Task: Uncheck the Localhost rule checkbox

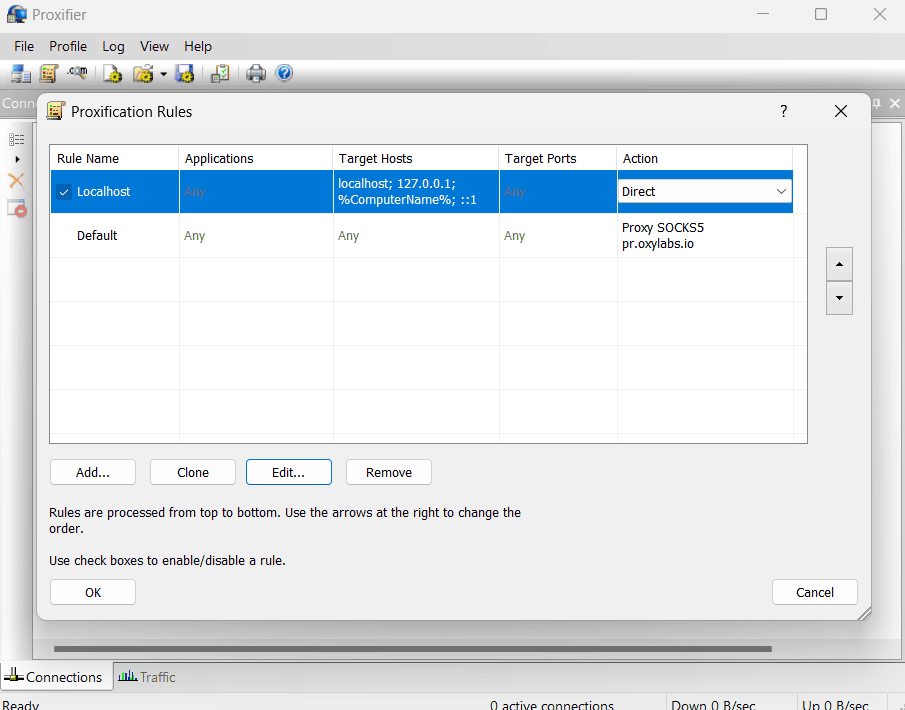Action: [64, 192]
